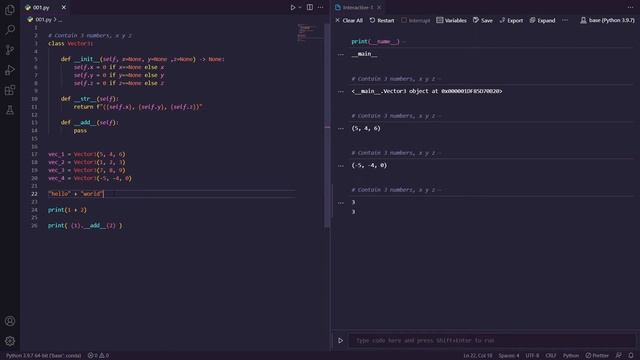This screenshot has height=360, width=640.
Task: Click the Interrupt kernel button
Action: tap(416, 20)
